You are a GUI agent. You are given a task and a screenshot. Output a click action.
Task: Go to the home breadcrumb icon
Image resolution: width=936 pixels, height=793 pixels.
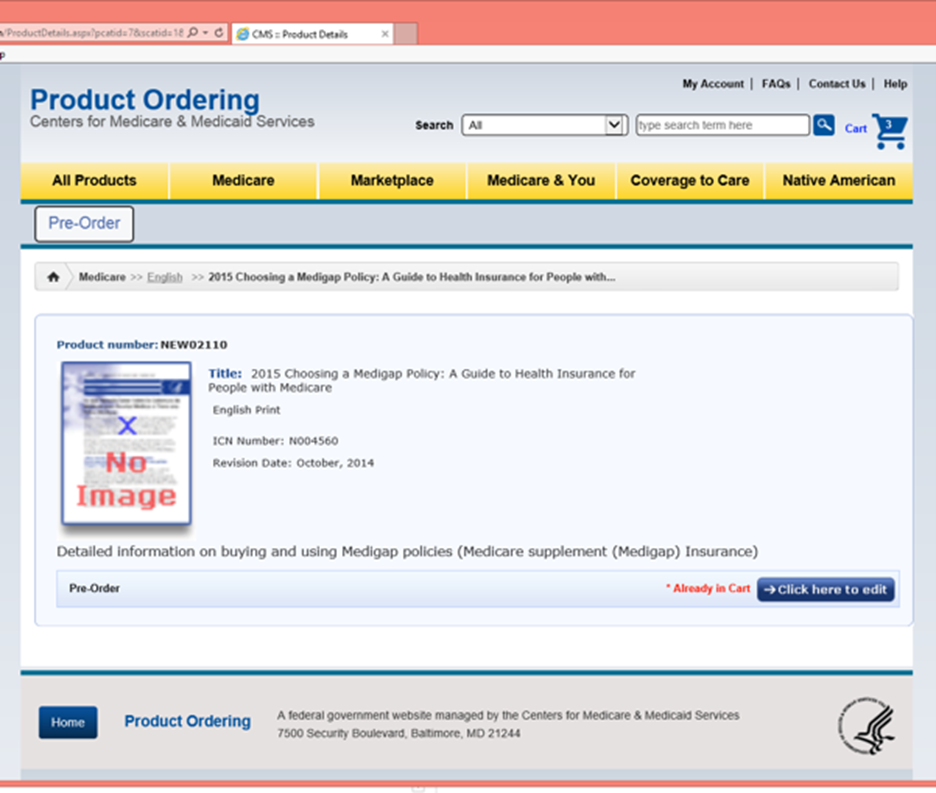click(x=53, y=277)
